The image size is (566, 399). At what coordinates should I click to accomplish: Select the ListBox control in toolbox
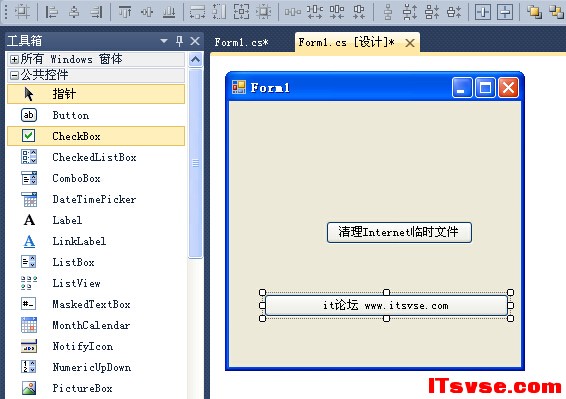click(96, 262)
